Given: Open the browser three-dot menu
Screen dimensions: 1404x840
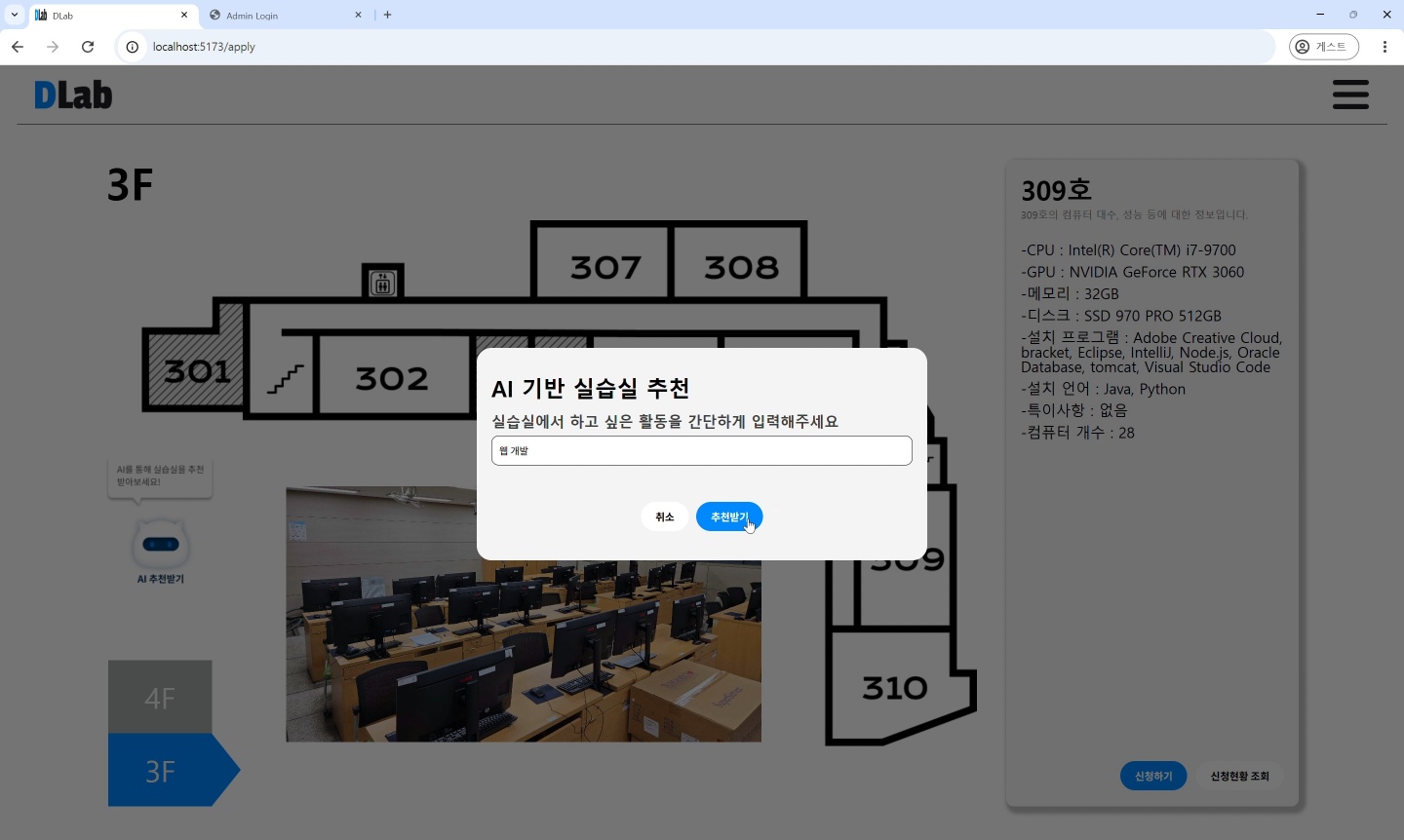Looking at the screenshot, I should coord(1384,47).
